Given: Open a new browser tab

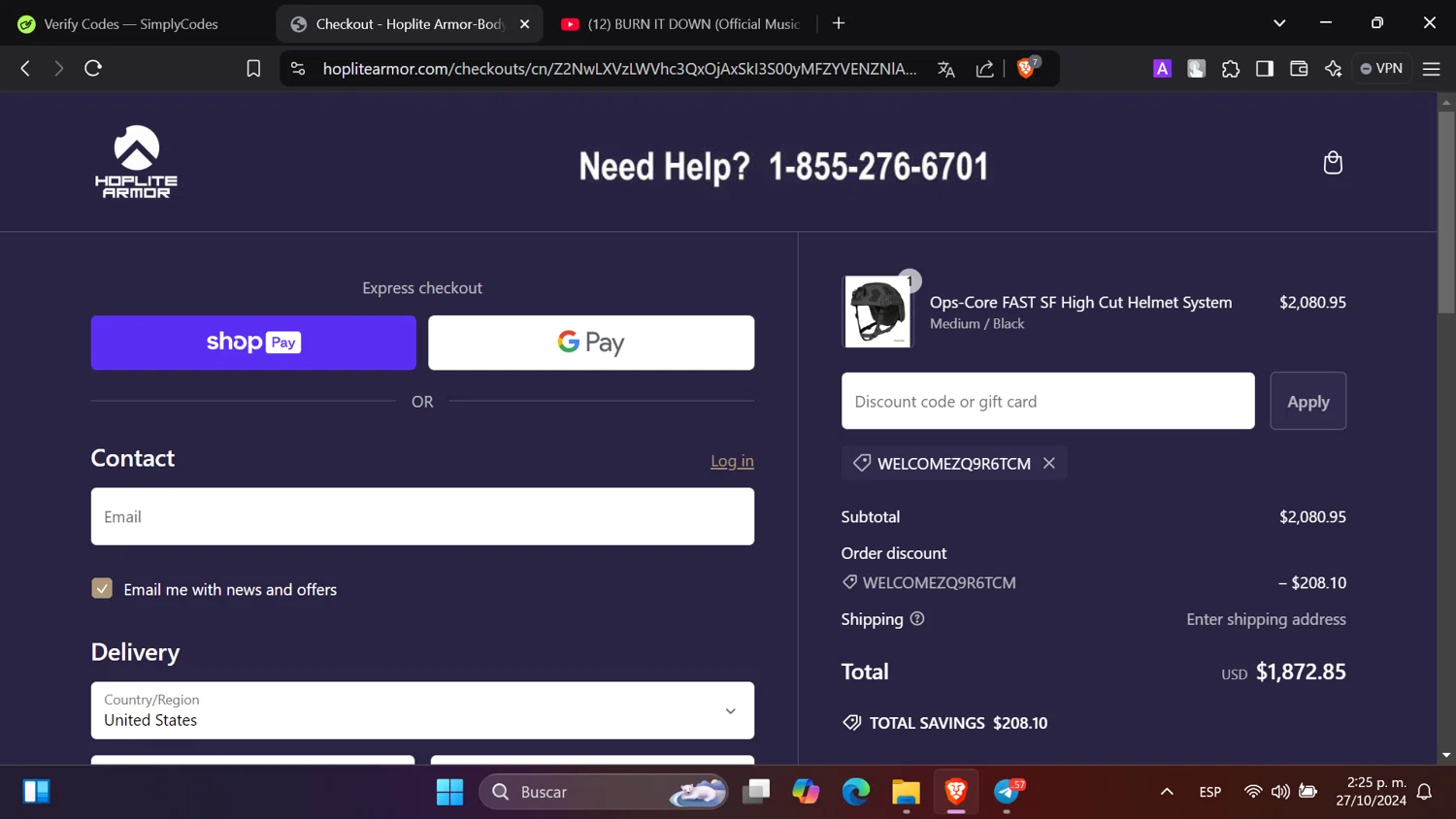Looking at the screenshot, I should click(839, 23).
